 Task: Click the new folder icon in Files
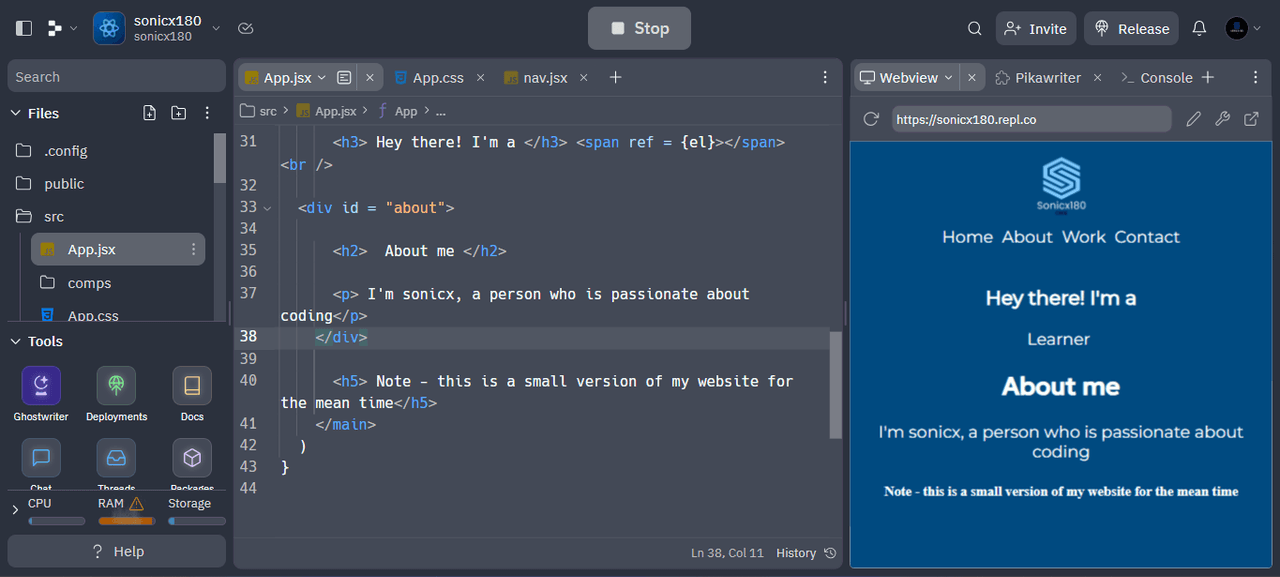[x=178, y=113]
